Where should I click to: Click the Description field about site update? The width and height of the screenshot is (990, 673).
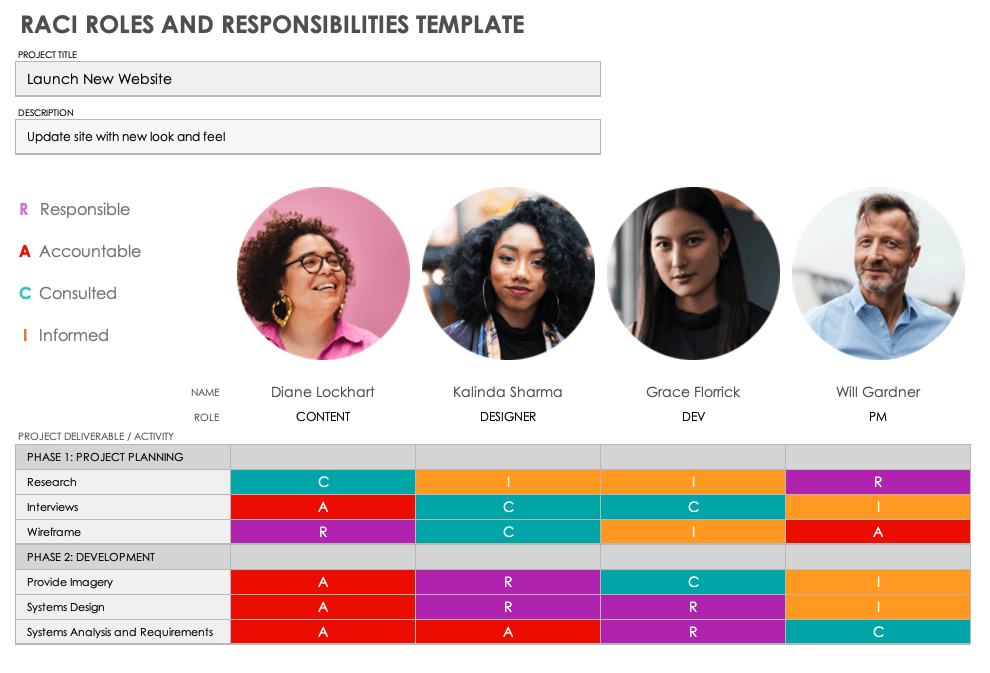pos(307,137)
